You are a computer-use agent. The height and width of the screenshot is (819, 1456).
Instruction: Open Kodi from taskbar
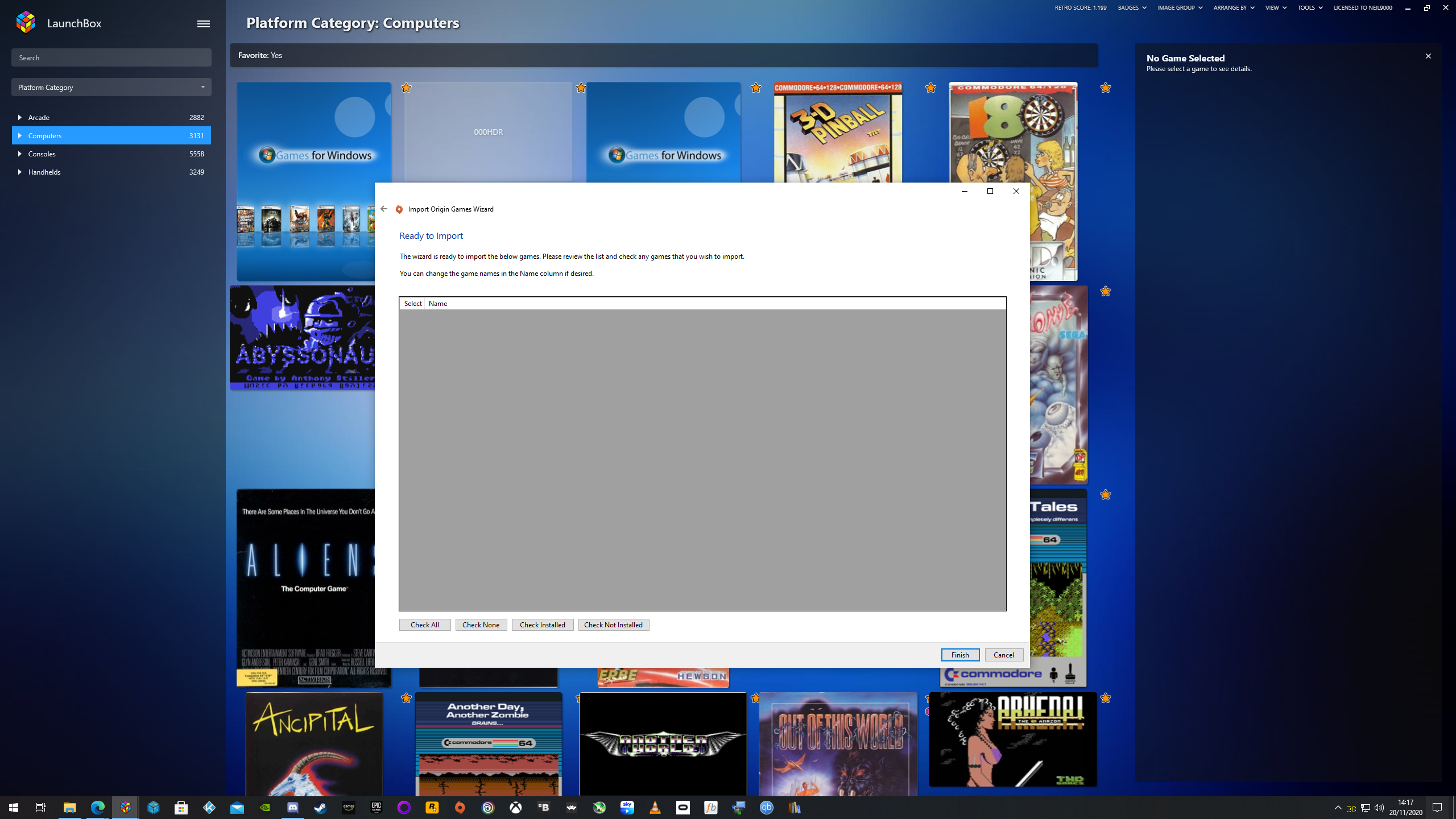(x=209, y=807)
